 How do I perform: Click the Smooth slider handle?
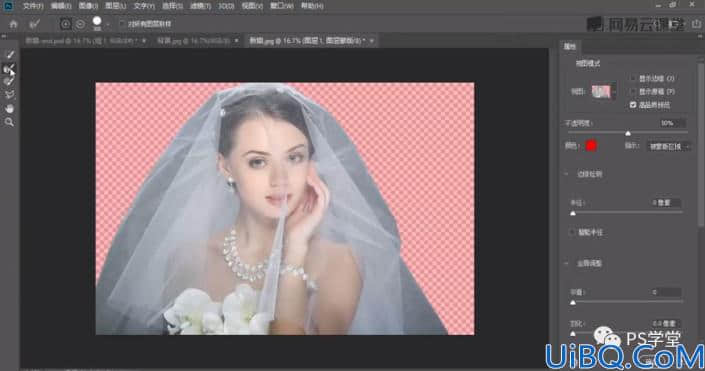tap(573, 302)
